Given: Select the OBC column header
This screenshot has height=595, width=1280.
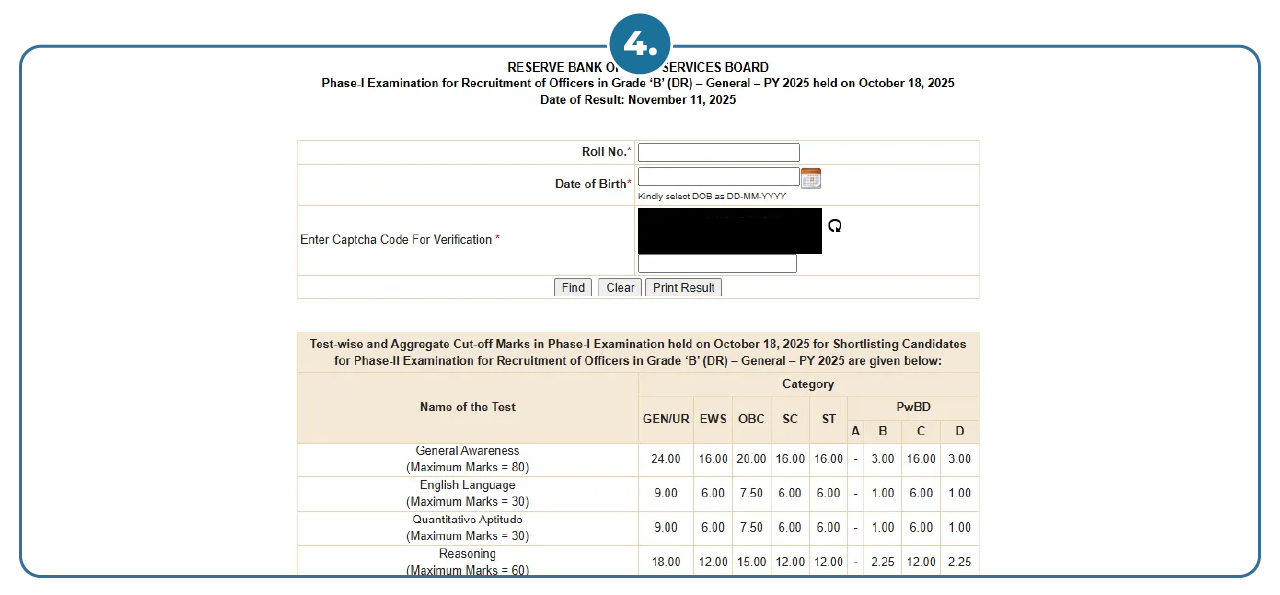Looking at the screenshot, I should pos(751,419).
